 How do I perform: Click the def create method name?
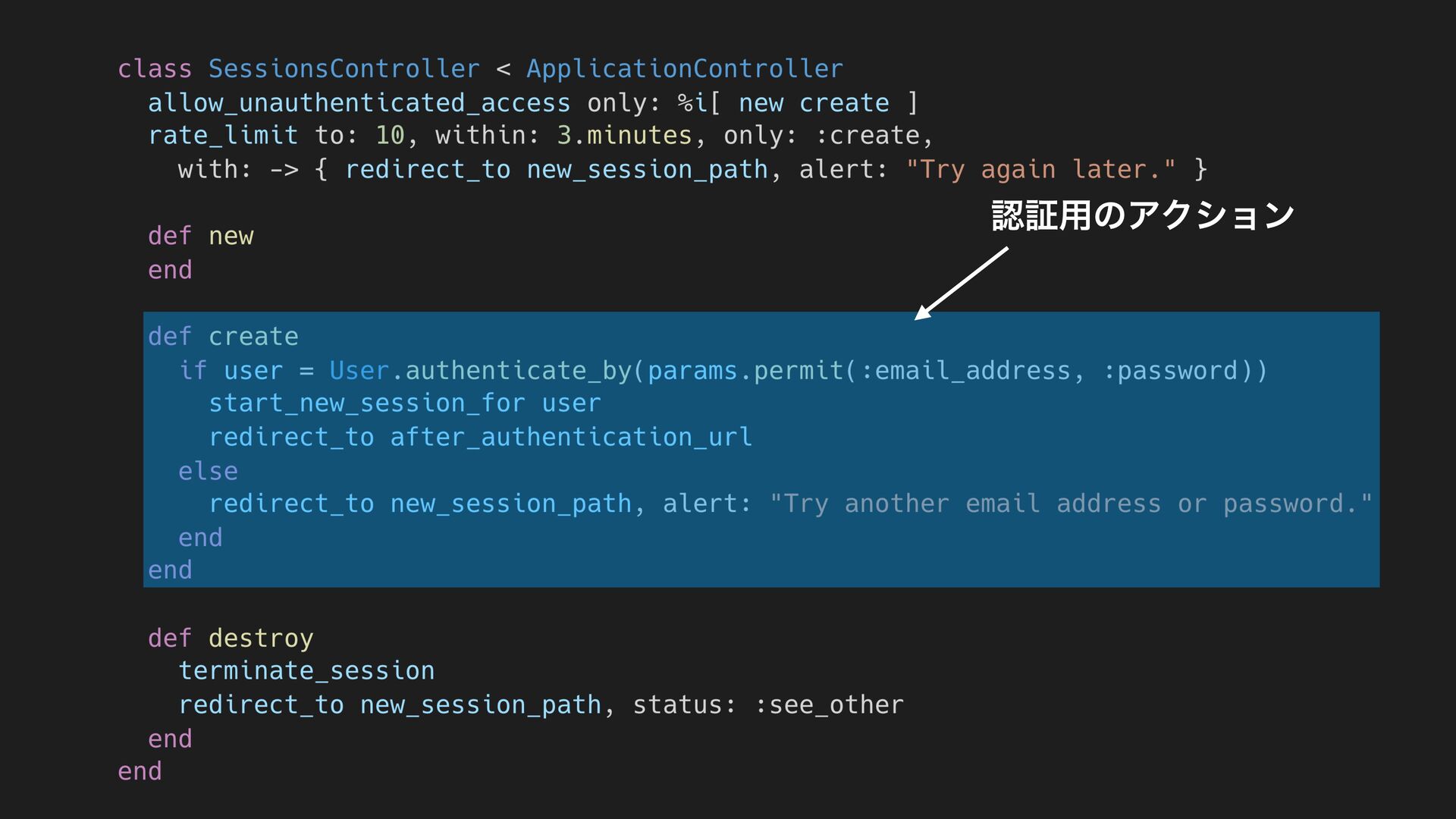(253, 337)
